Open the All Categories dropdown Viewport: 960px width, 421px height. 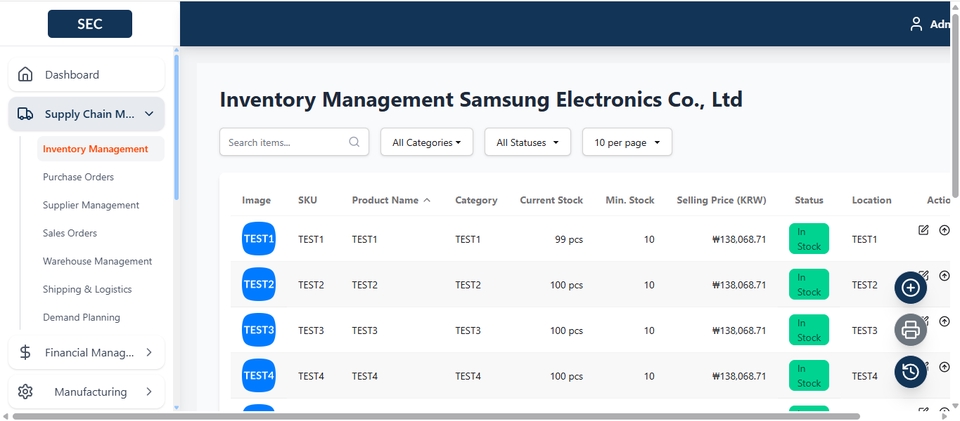[426, 142]
